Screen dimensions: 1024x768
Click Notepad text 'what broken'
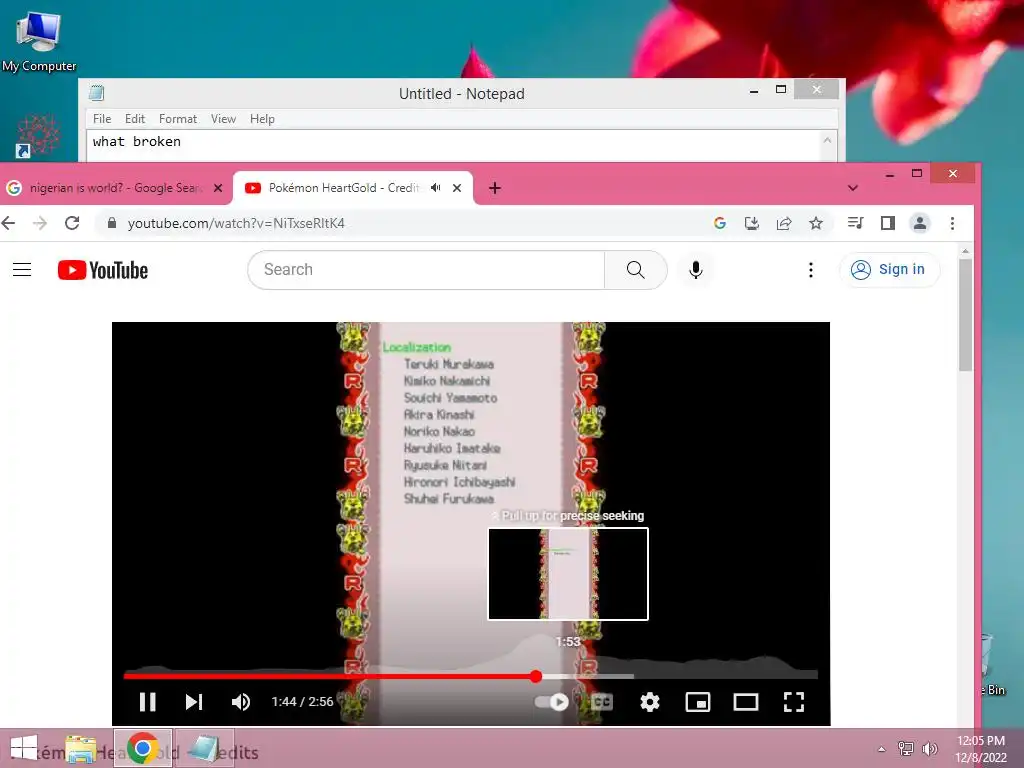(x=136, y=142)
